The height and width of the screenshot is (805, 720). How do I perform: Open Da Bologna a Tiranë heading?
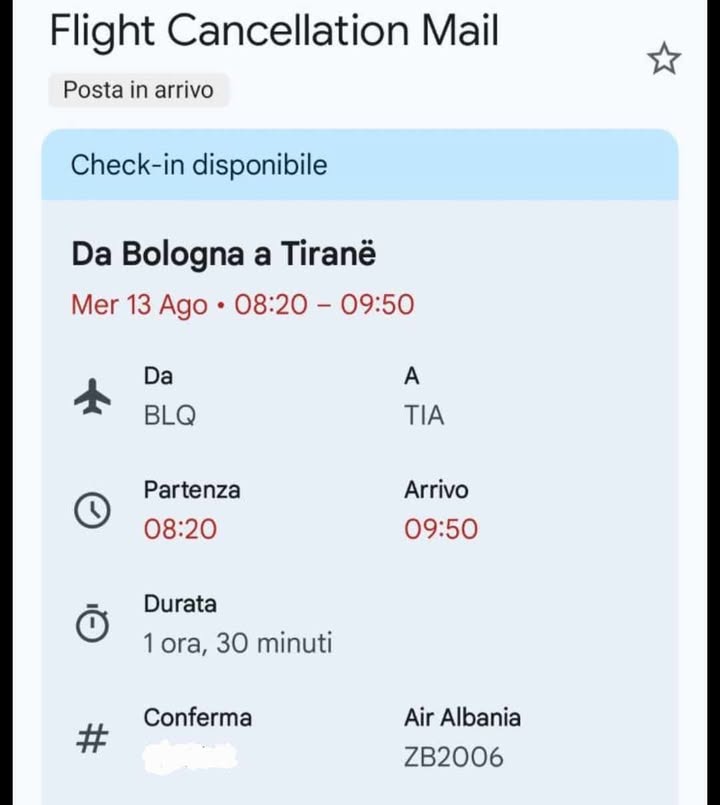pyautogui.click(x=224, y=254)
